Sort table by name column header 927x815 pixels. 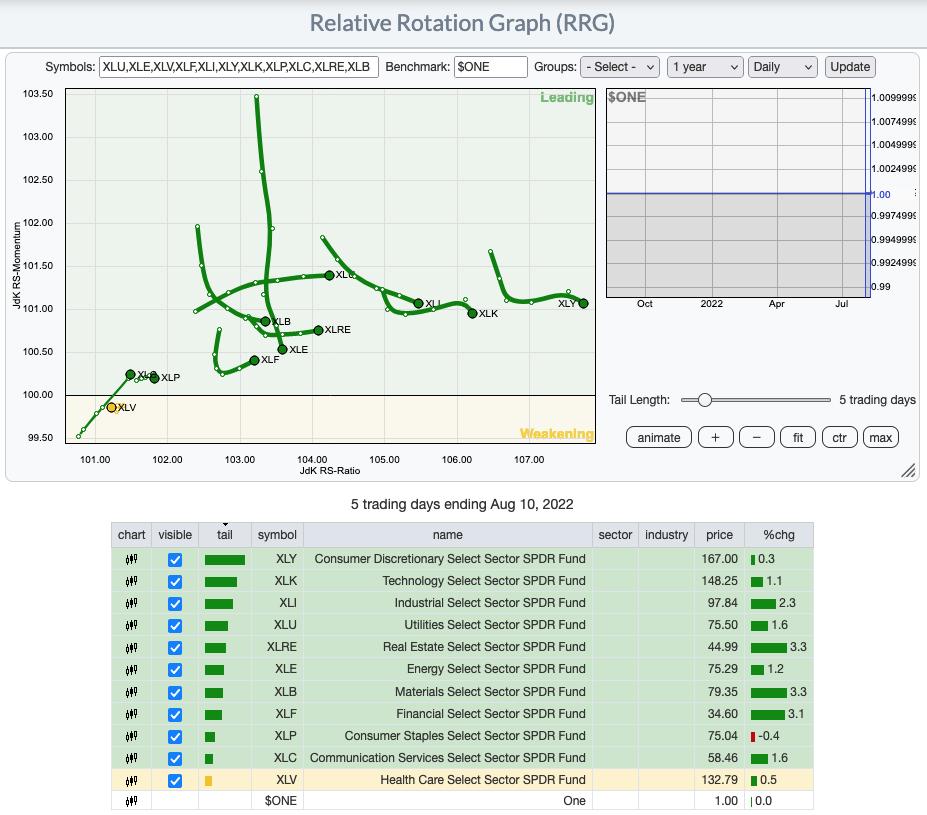(x=448, y=535)
